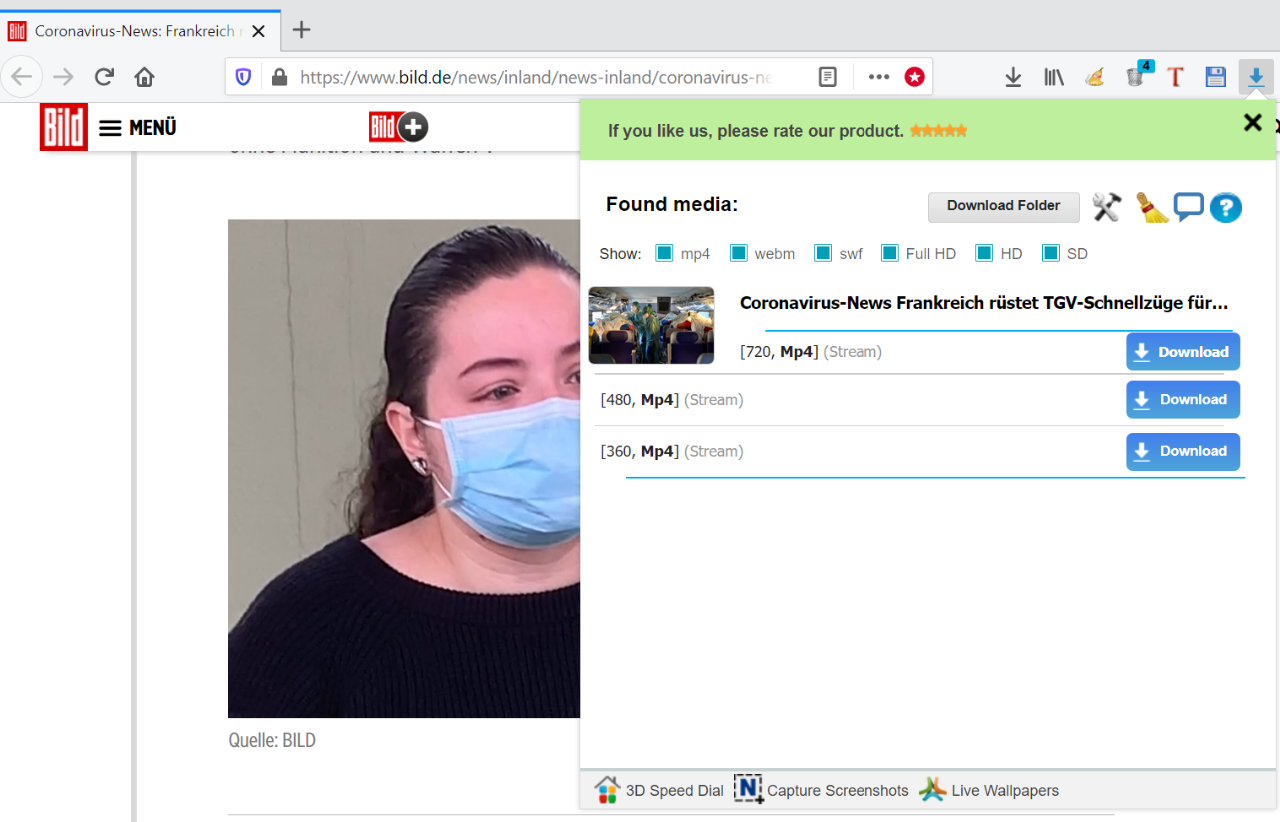Open the BILD MENÜ hamburger menu
This screenshot has width=1280, height=822.
pyautogui.click(x=137, y=128)
